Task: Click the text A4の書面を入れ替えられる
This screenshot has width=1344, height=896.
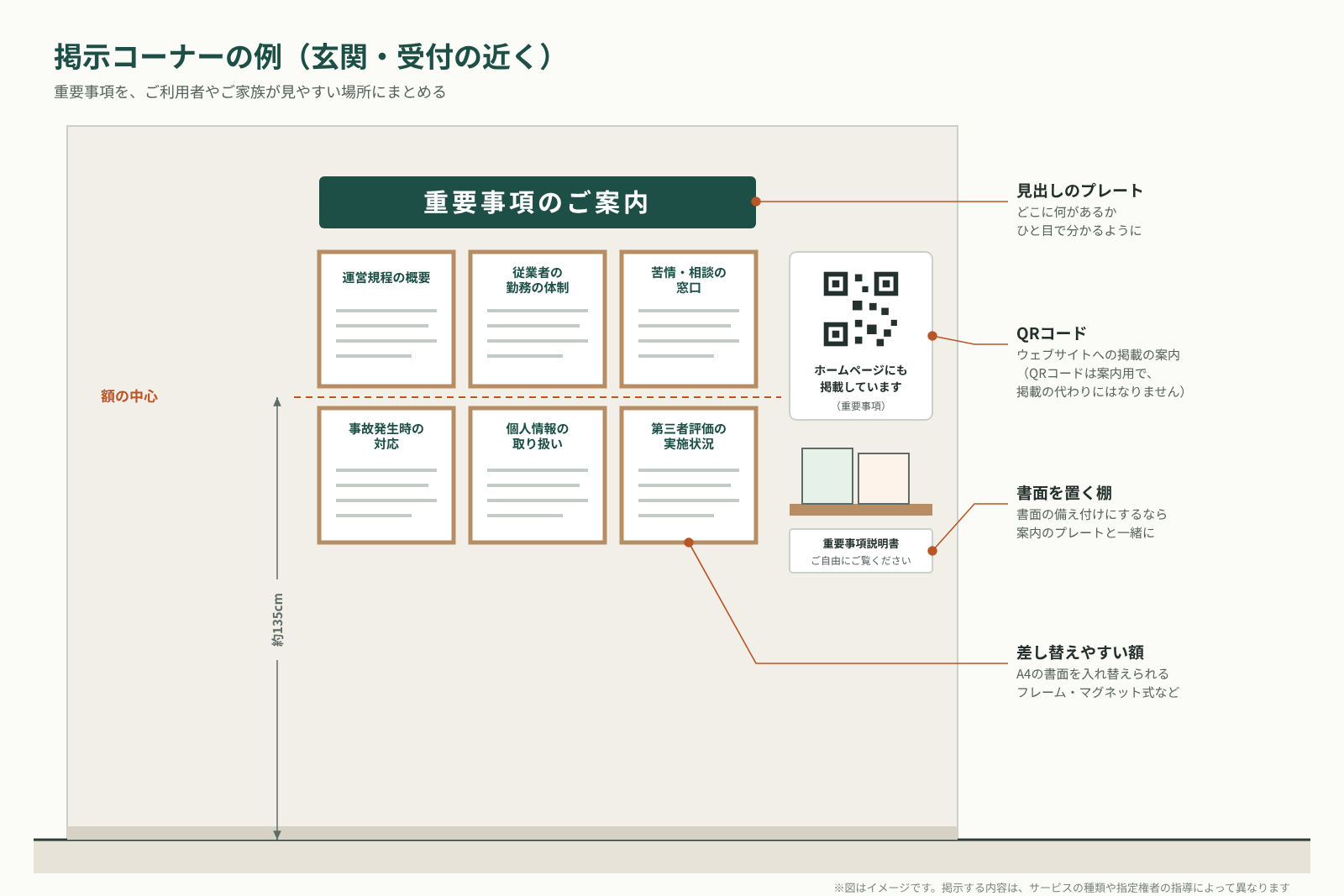Action: tap(1093, 673)
